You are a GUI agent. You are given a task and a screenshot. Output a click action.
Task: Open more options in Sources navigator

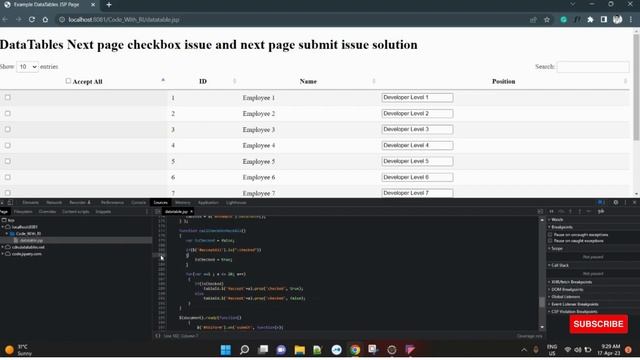pos(147,211)
